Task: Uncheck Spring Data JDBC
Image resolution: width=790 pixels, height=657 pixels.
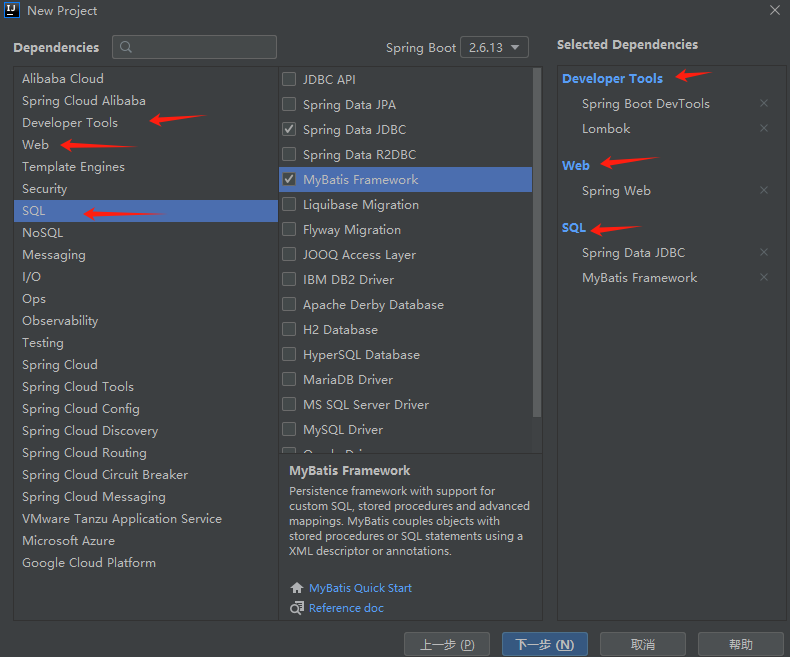Action: tap(289, 129)
